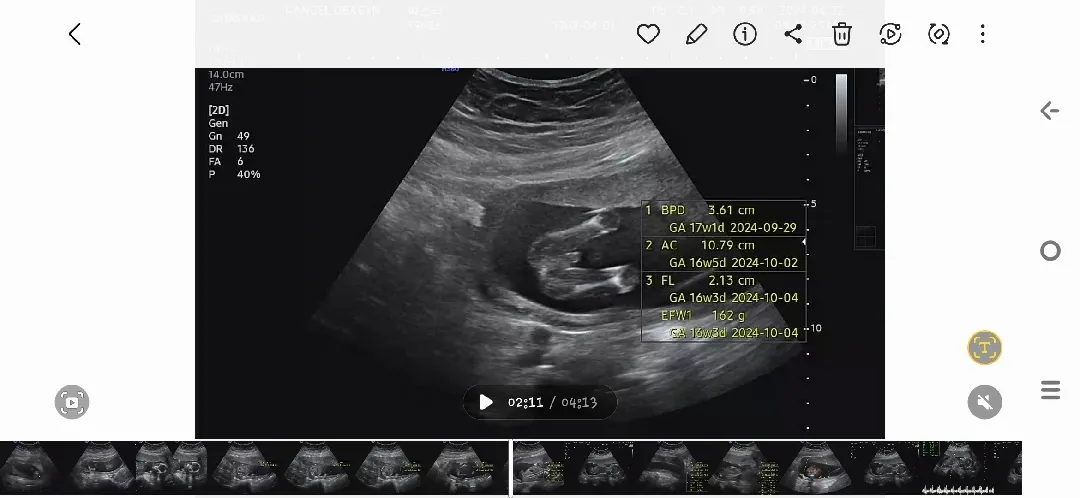Select the Gn 49 gain value
The width and height of the screenshot is (1080, 498).
point(229,136)
